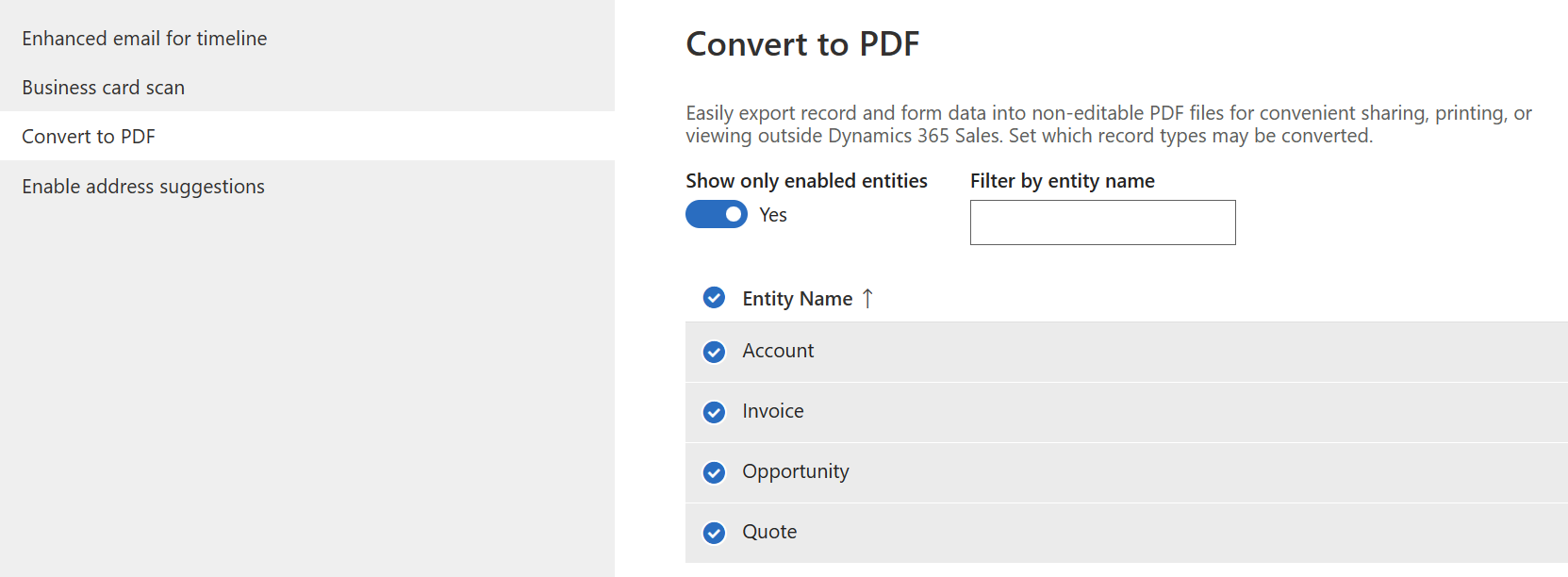Open Enhanced email for timeline settings
The height and width of the screenshot is (577, 1568).
144,39
